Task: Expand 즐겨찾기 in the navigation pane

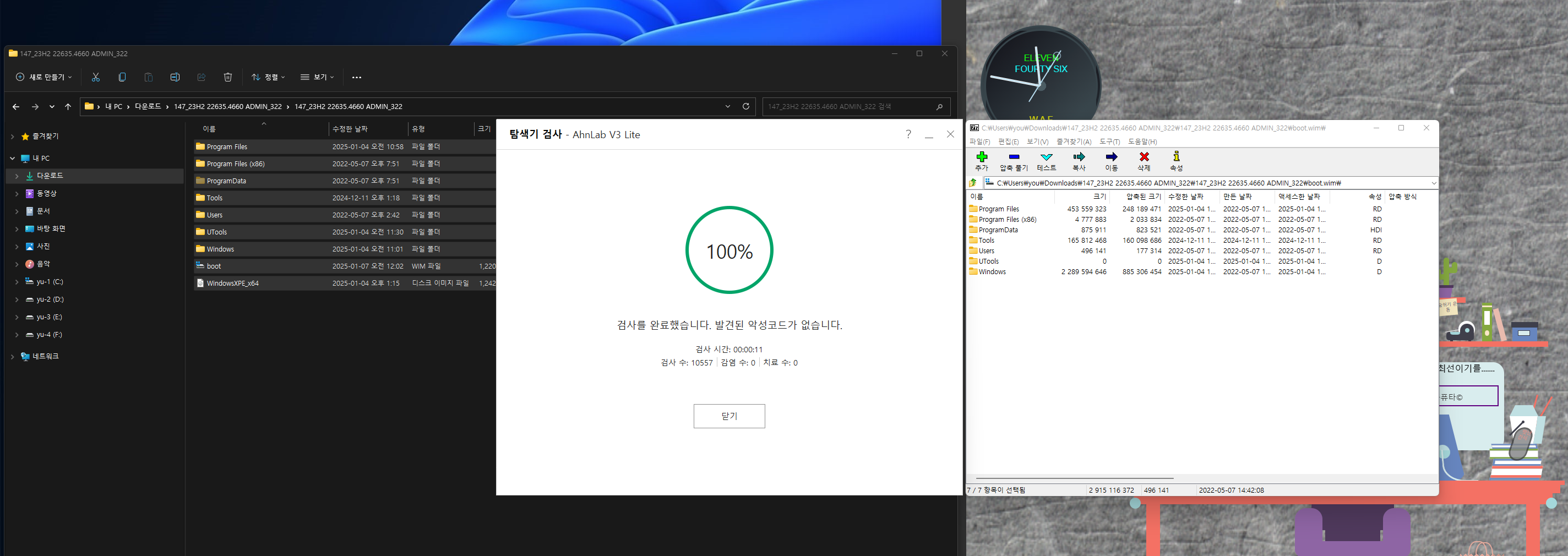Action: (x=12, y=137)
